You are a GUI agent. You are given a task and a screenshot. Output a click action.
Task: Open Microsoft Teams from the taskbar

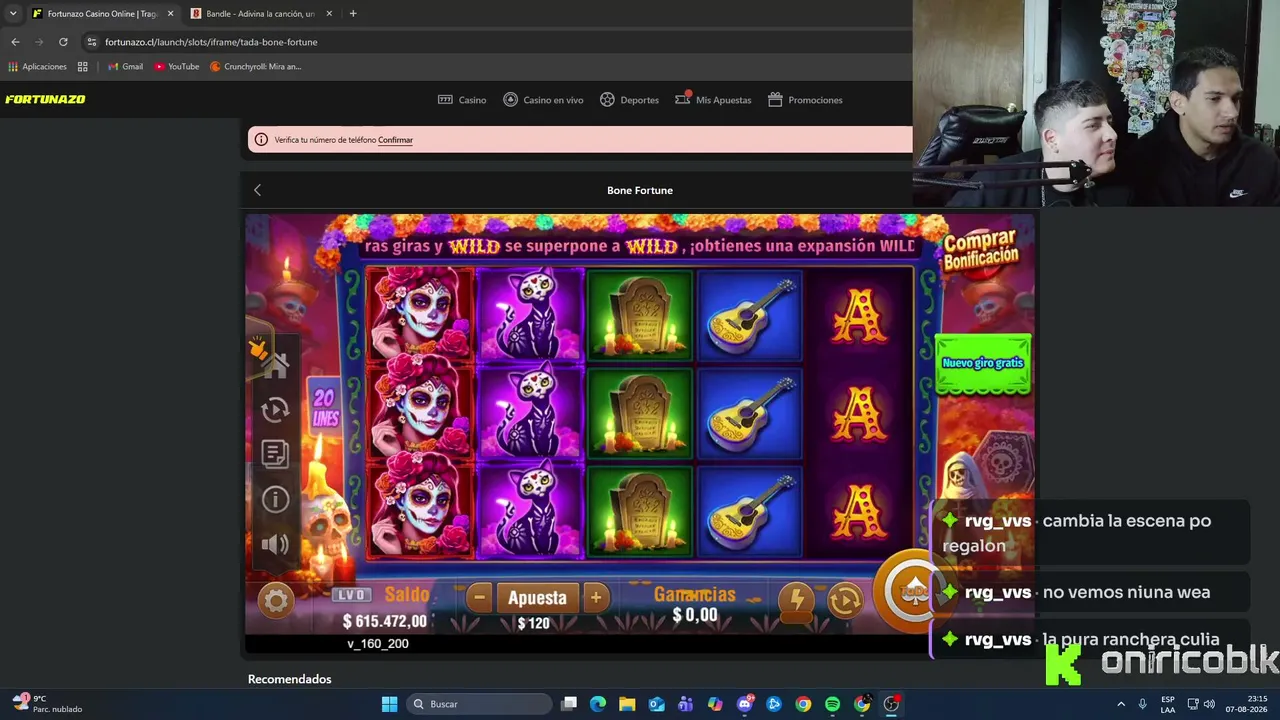click(686, 704)
